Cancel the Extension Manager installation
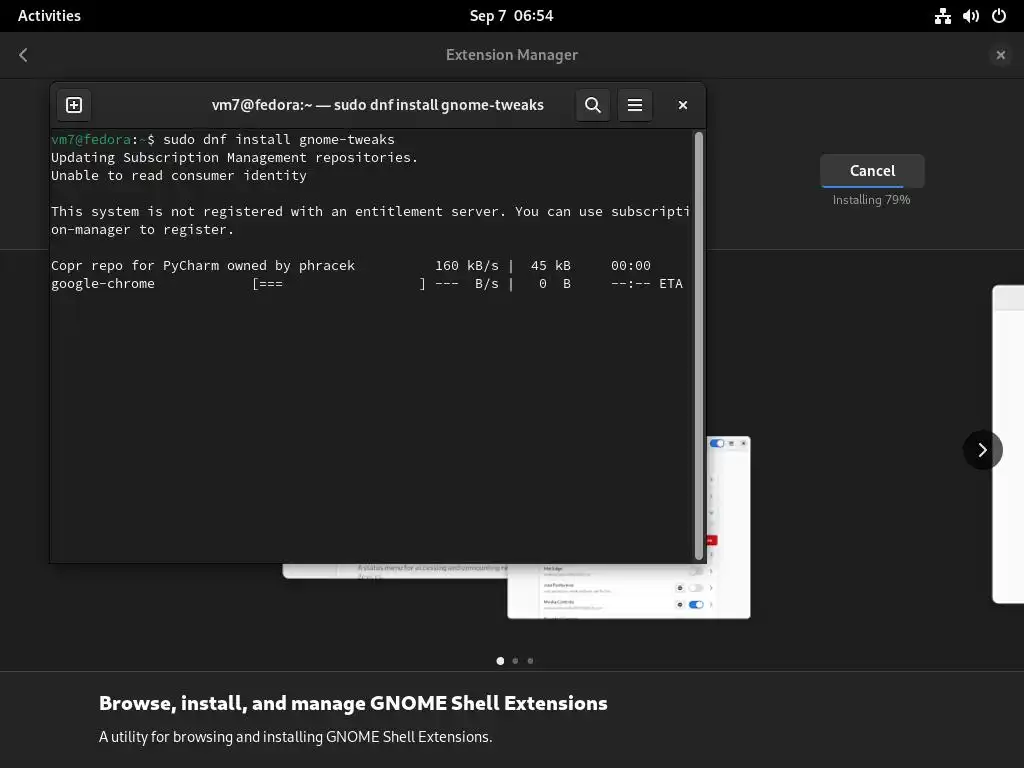This screenshot has width=1024, height=768. point(872,170)
